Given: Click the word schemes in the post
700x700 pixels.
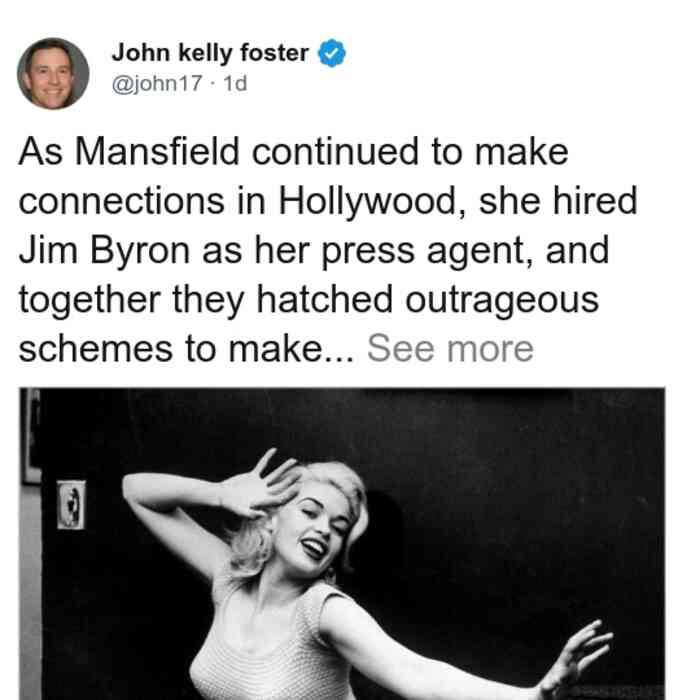Looking at the screenshot, I should tap(96, 349).
